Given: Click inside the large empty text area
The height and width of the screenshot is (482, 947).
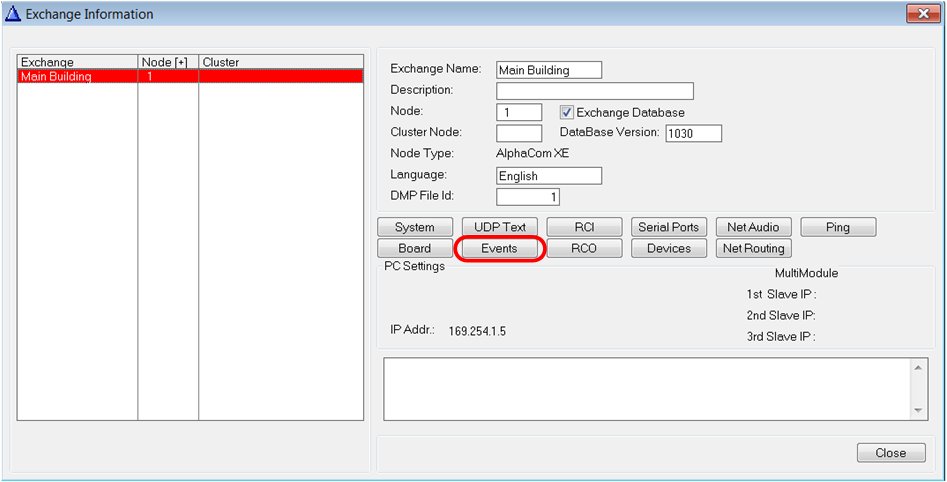Looking at the screenshot, I should click(x=647, y=389).
